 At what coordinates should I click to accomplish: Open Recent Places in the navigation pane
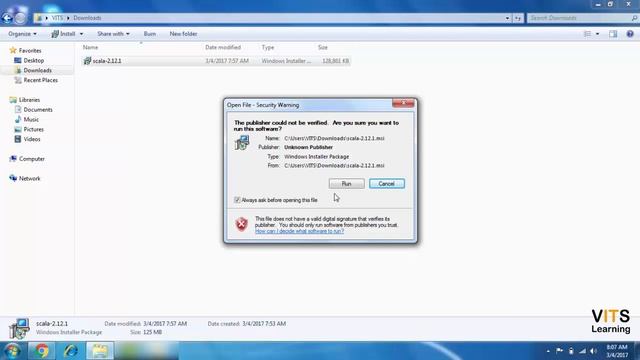pos(40,80)
